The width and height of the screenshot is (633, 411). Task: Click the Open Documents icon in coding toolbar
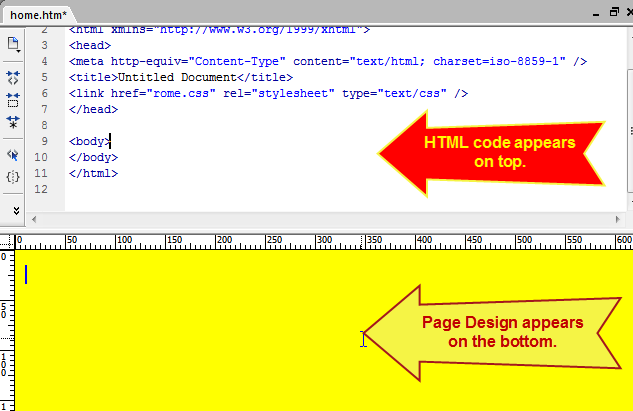tap(14, 45)
